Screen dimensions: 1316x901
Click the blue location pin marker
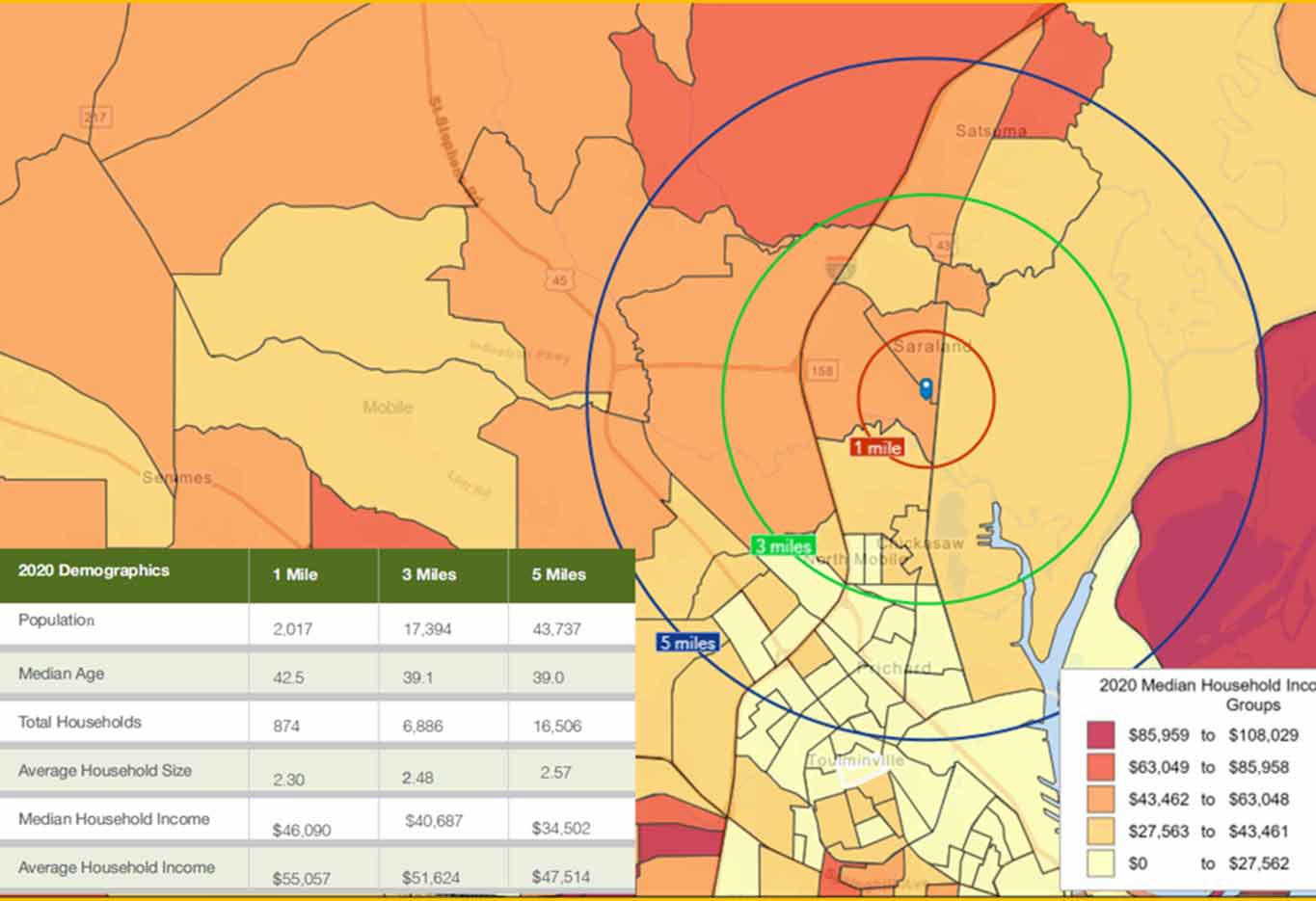click(927, 389)
